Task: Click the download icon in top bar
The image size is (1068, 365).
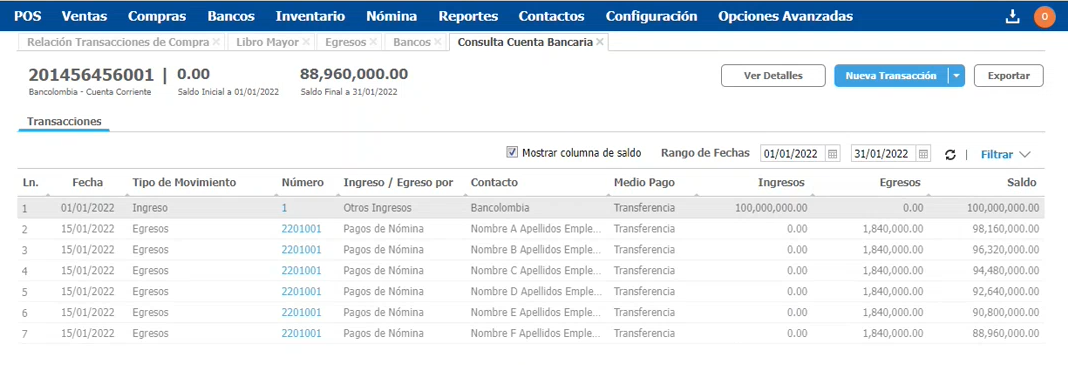Action: click(1013, 16)
